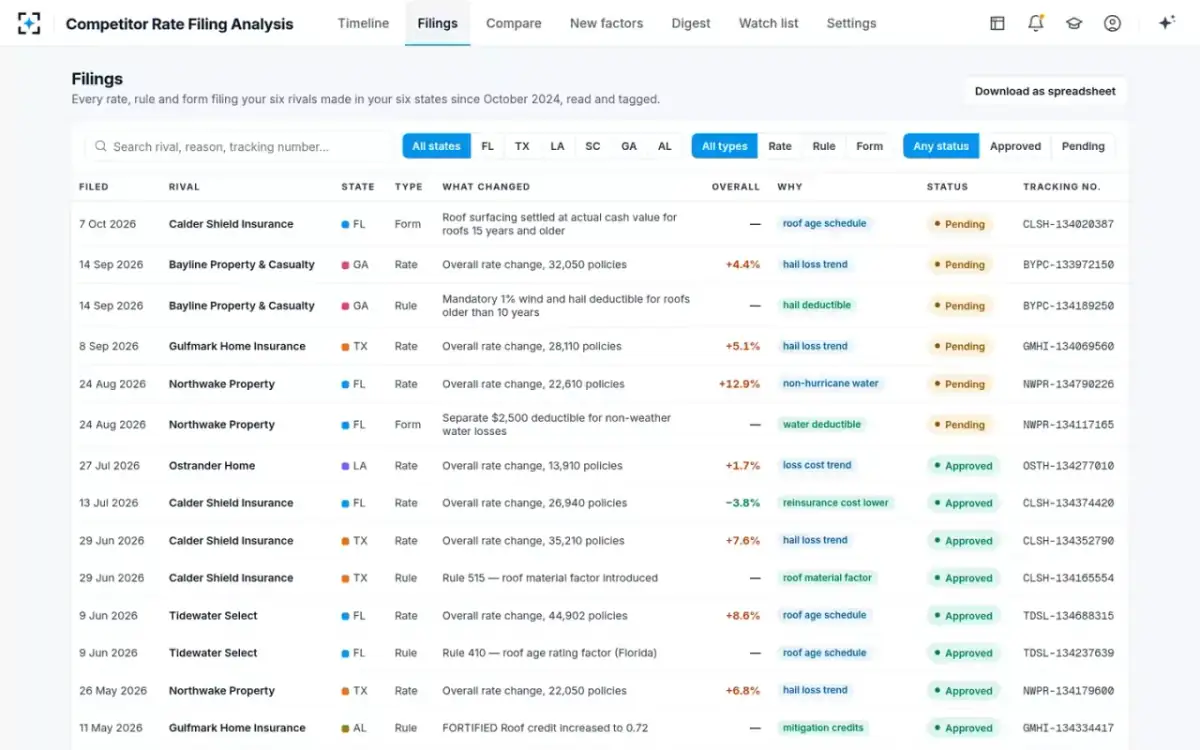
Task: Switch to the Timeline tab
Action: click(x=363, y=23)
